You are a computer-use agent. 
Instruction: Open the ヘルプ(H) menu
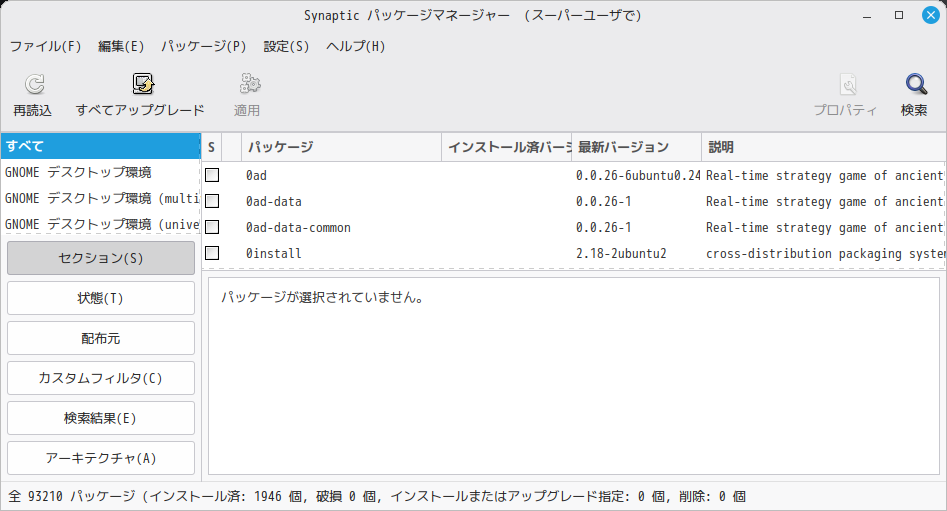355,47
